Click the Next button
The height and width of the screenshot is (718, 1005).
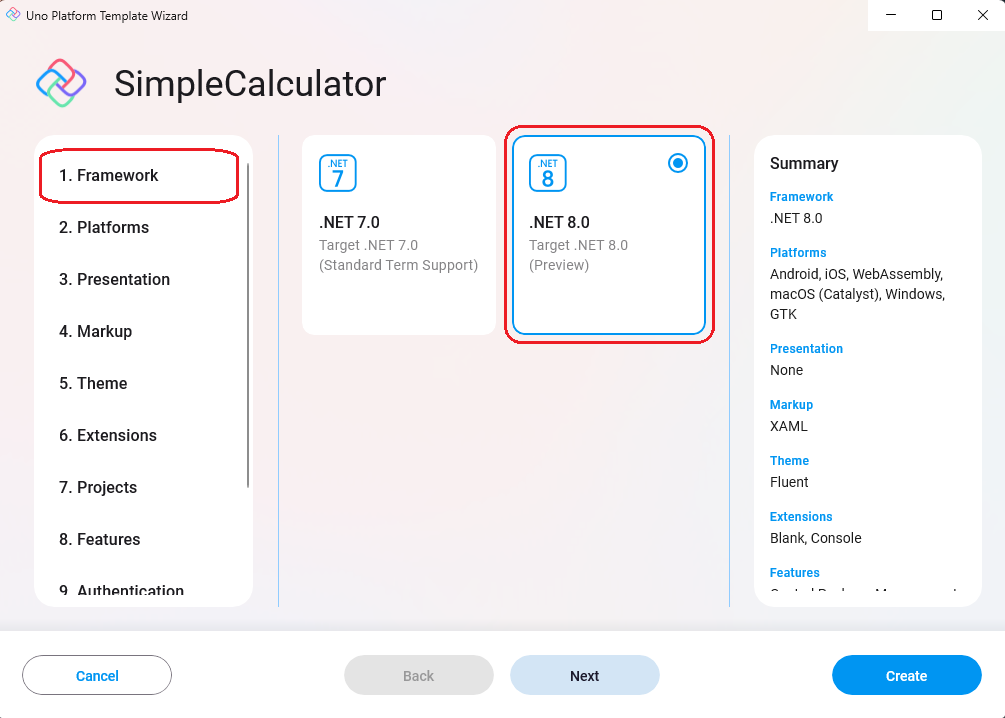(x=584, y=675)
